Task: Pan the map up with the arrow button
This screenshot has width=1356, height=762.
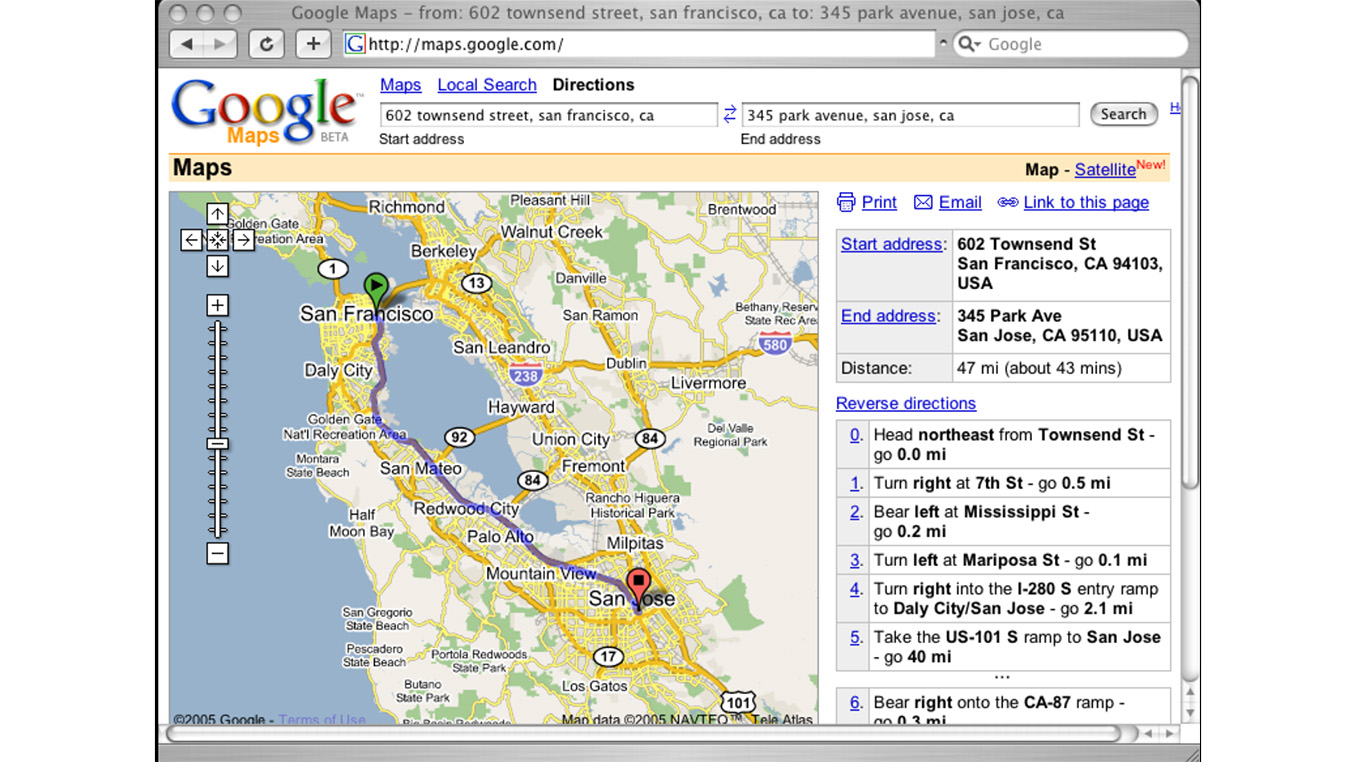Action: [217, 214]
